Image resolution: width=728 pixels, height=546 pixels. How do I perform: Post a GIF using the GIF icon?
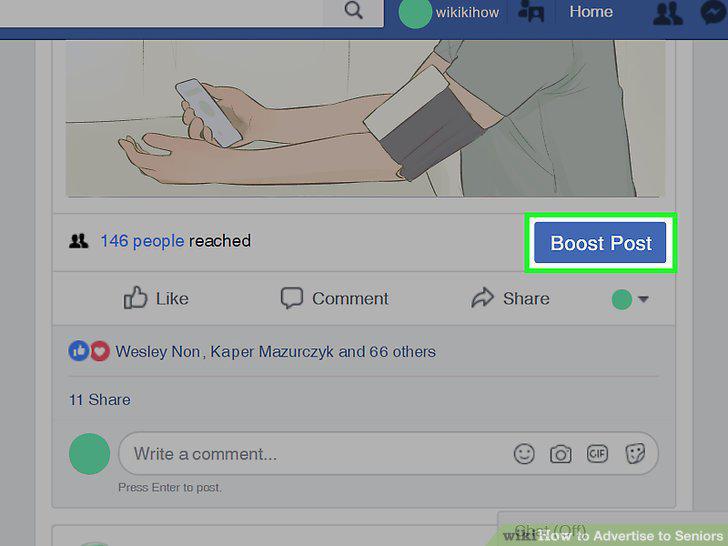tap(597, 454)
